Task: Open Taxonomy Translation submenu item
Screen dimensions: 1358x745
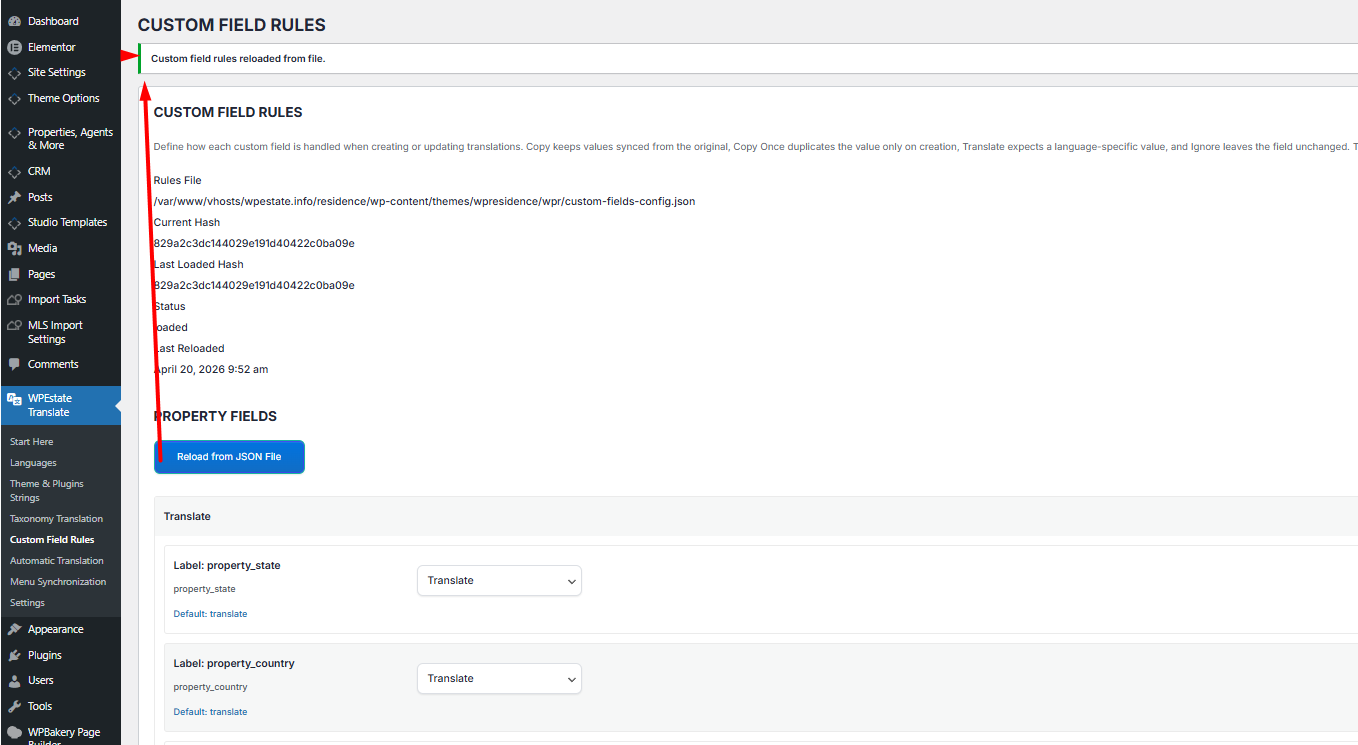Action: coord(56,519)
